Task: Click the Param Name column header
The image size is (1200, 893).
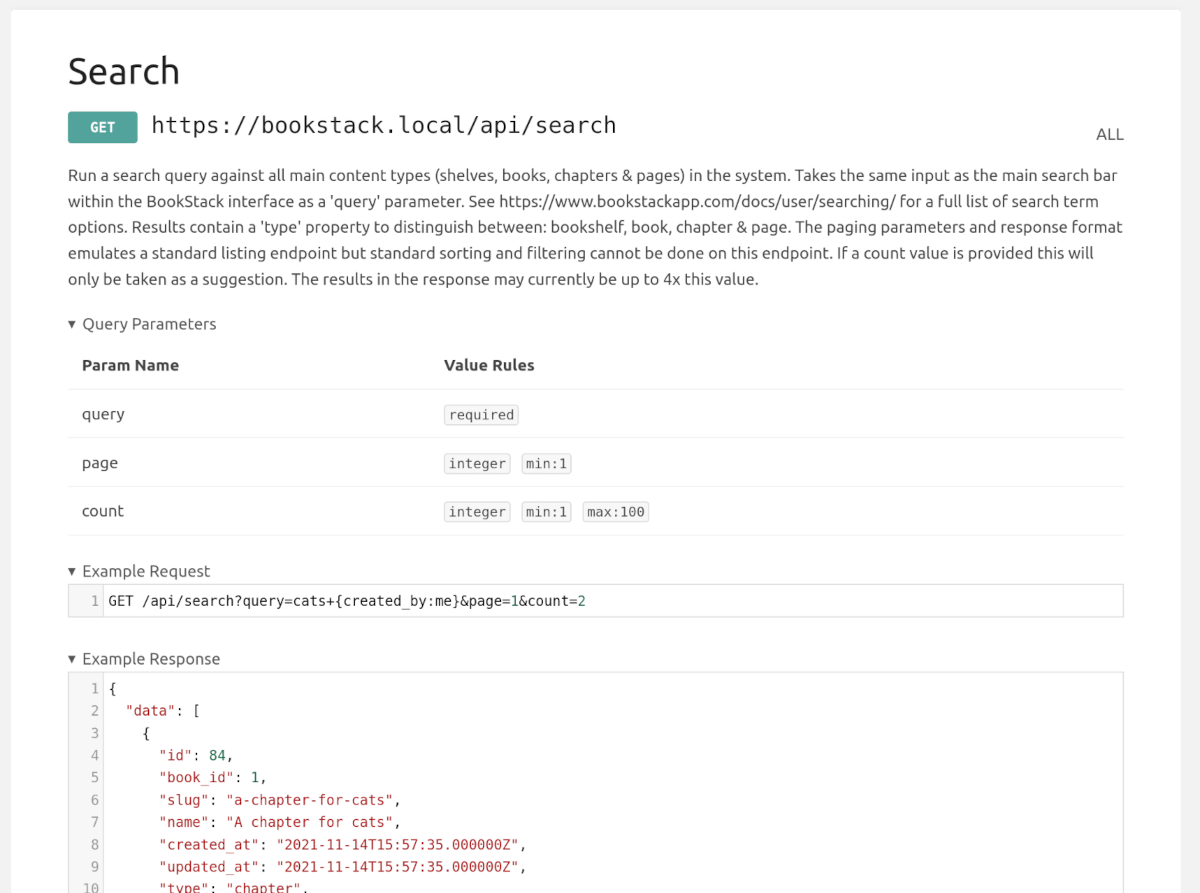Action: (130, 365)
